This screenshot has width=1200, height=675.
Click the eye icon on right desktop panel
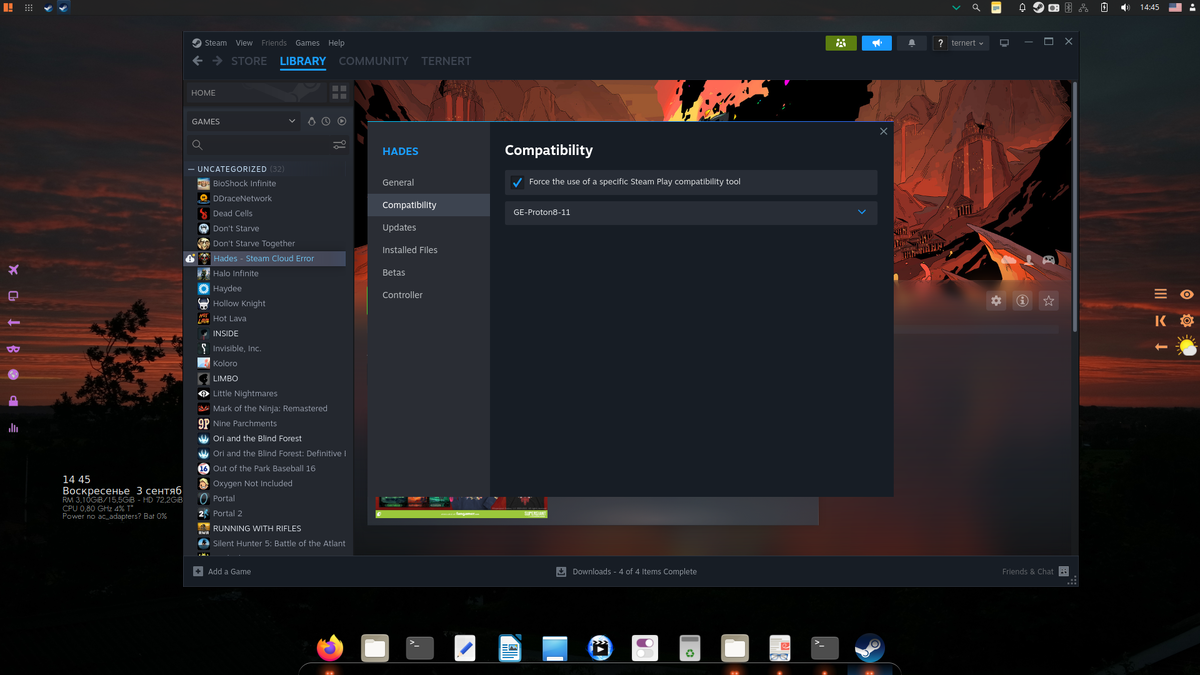1187,294
